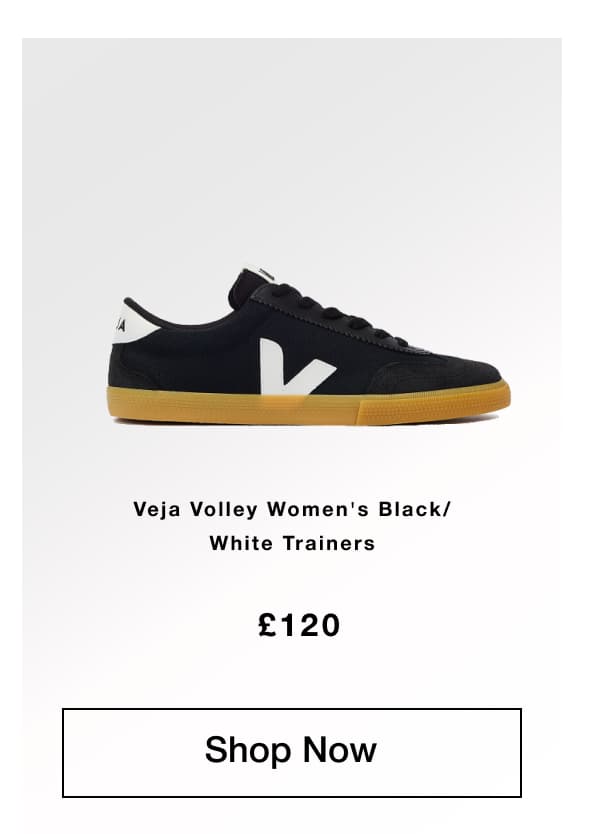This screenshot has width=600, height=834.
Task: Tap the black Veja trainer product image
Action: coord(310,346)
